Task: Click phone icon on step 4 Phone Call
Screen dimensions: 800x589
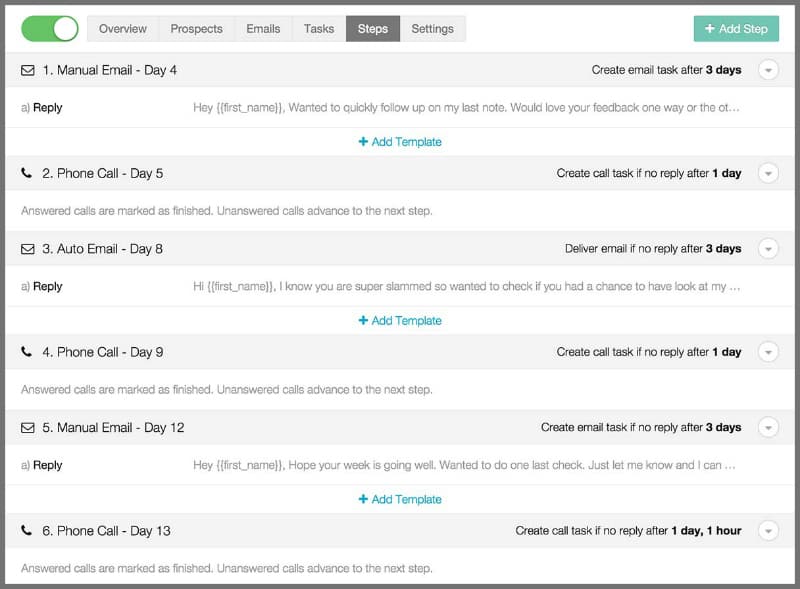Action: point(27,352)
